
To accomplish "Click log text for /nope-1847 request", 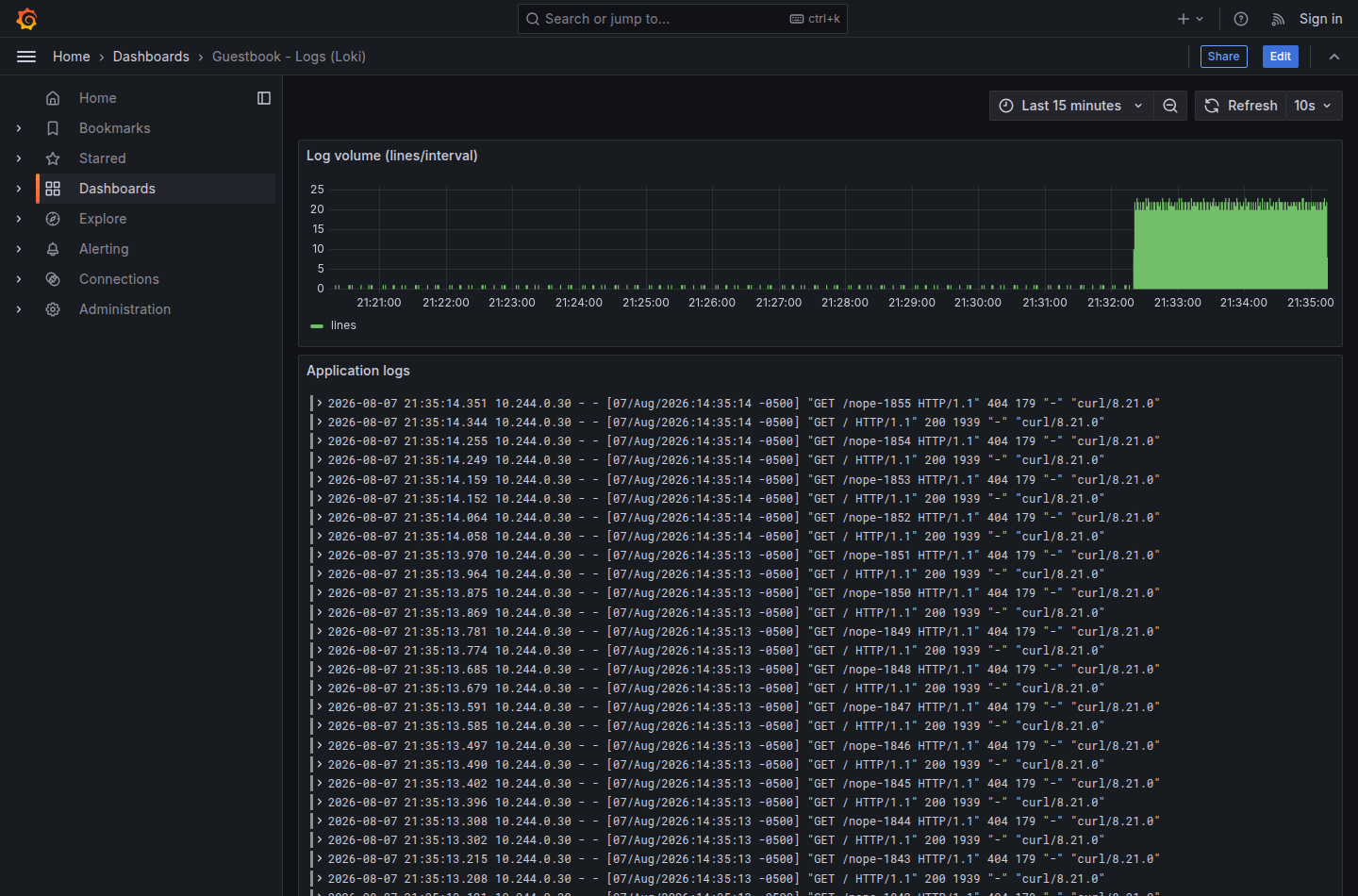I will click(x=743, y=707).
